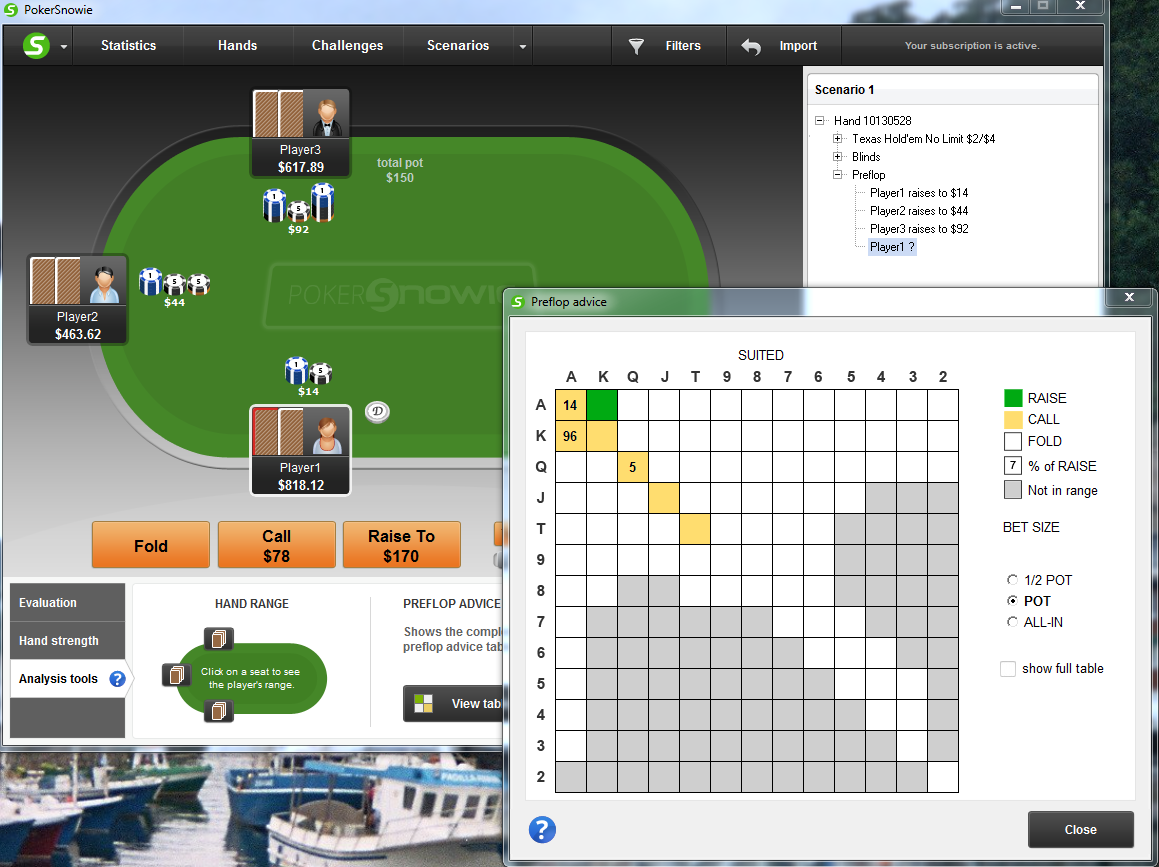Click the white FOLD legend swatch

click(x=1013, y=441)
